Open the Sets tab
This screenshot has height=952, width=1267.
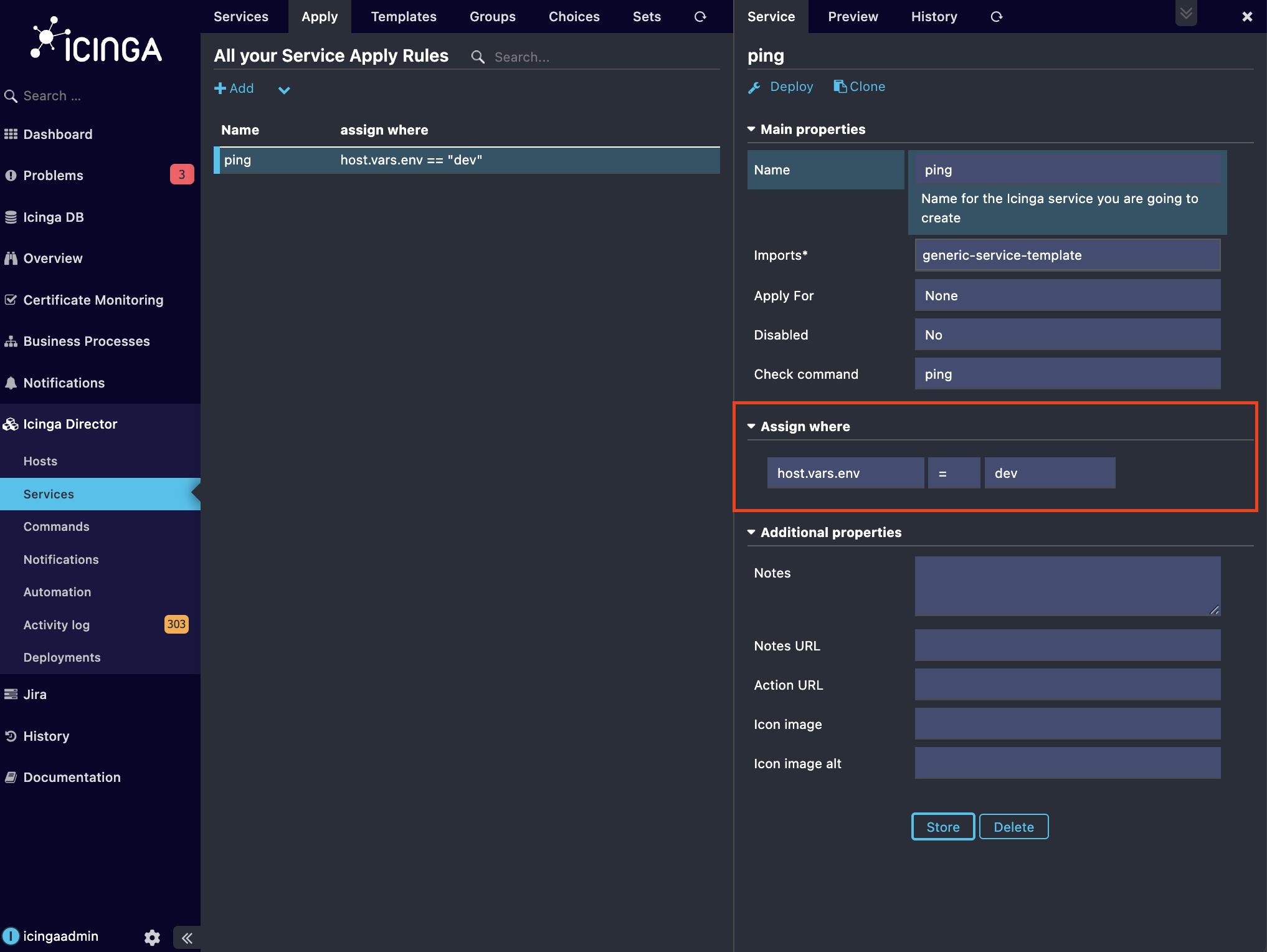(x=647, y=17)
